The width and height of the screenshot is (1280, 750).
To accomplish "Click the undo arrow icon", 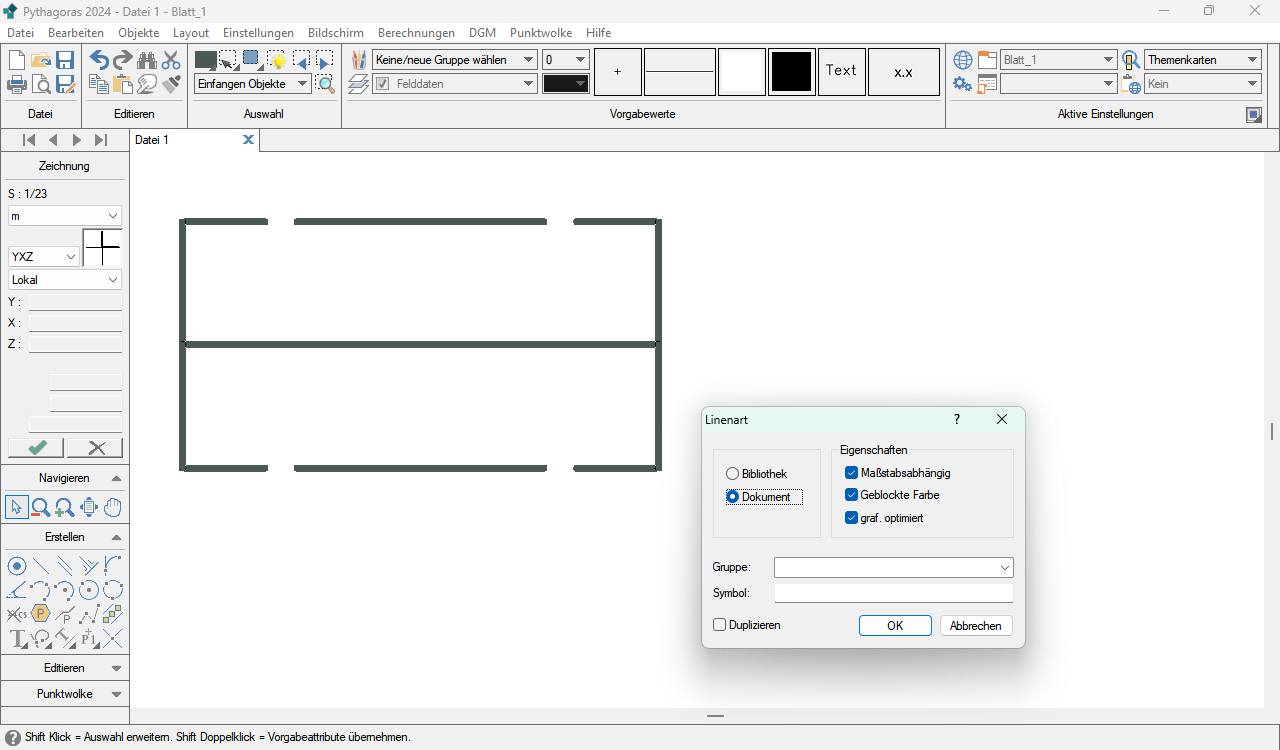I will pyautogui.click(x=99, y=60).
